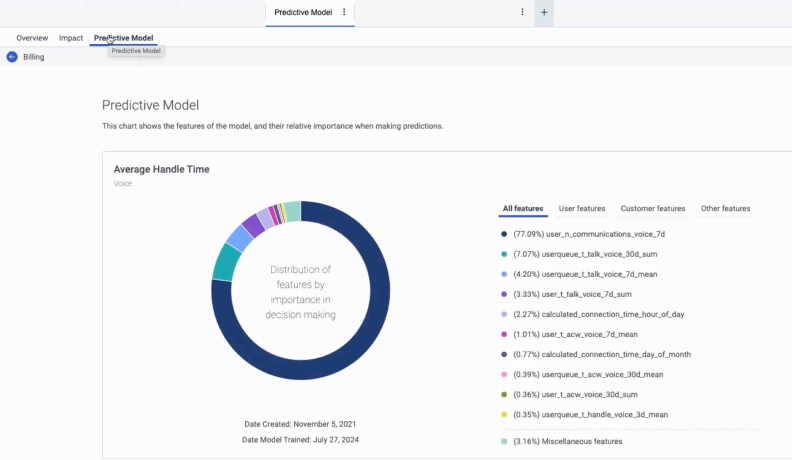Add a new tab with plus icon
792x460 pixels.
(x=544, y=12)
